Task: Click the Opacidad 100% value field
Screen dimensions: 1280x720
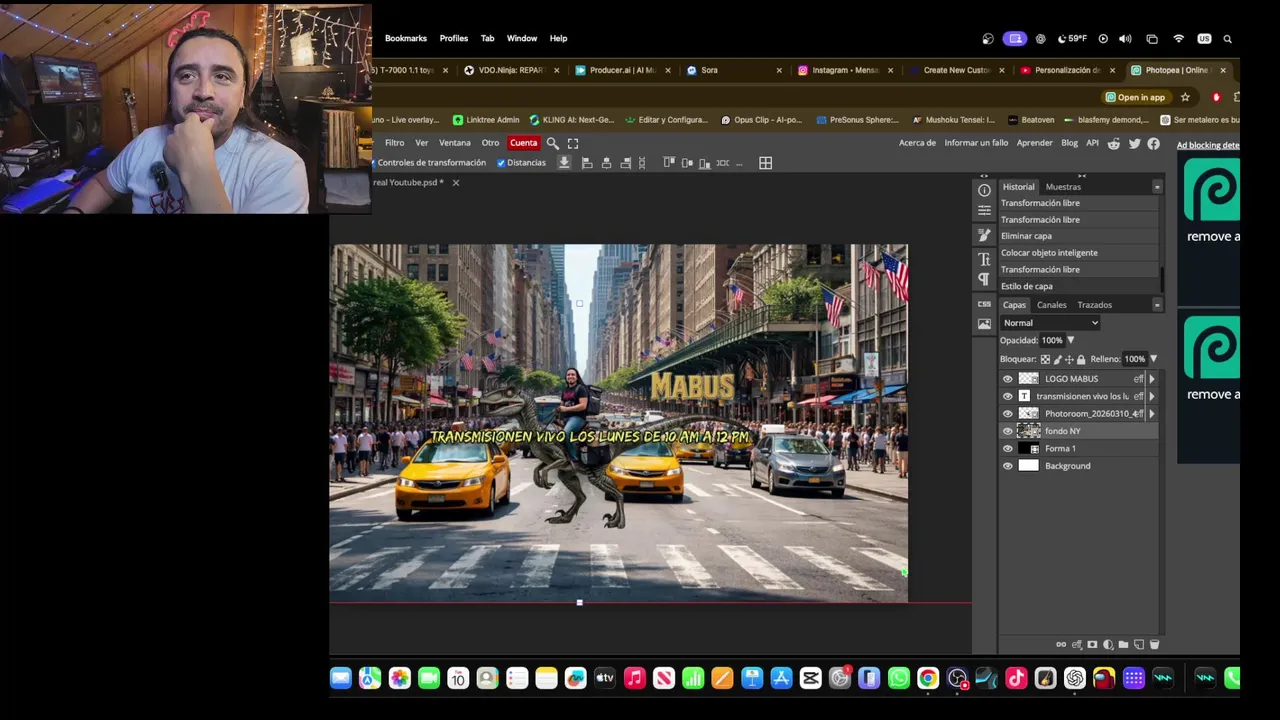Action: [1052, 341]
